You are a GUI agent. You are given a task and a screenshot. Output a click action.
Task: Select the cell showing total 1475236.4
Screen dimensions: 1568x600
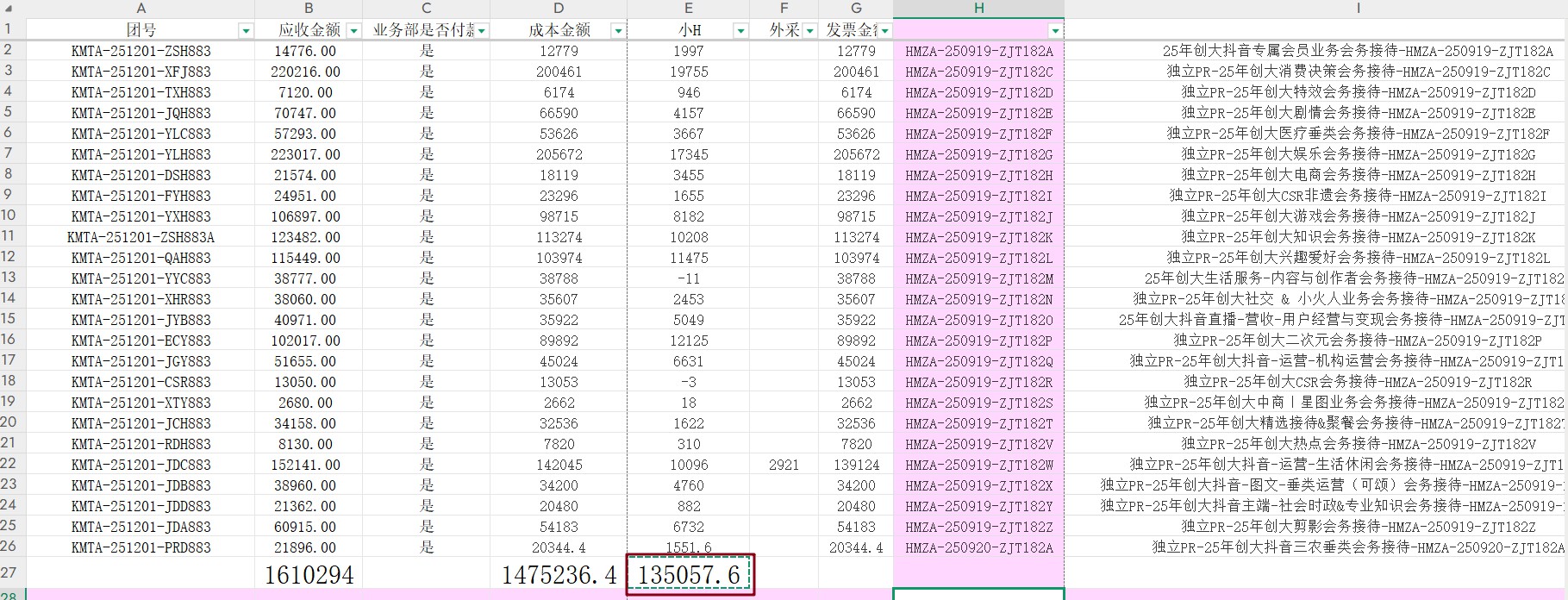(559, 575)
